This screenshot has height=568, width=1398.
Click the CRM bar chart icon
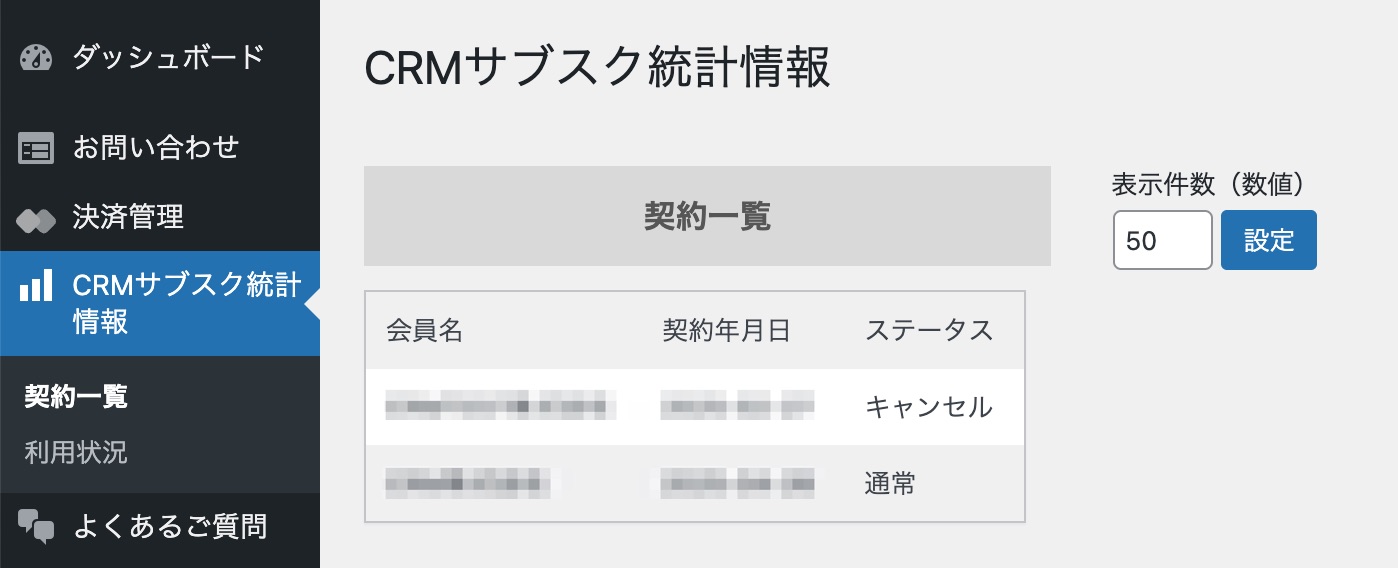(x=36, y=287)
